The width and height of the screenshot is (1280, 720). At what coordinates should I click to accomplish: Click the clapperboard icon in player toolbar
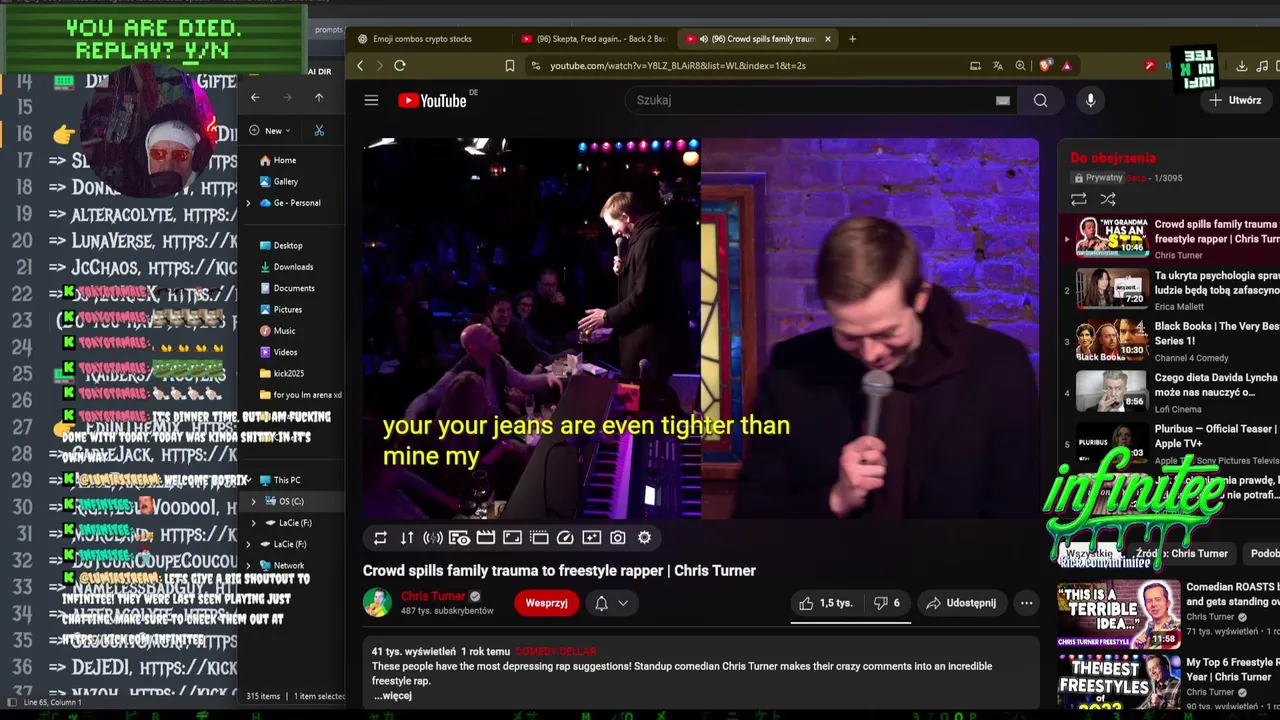coord(486,538)
